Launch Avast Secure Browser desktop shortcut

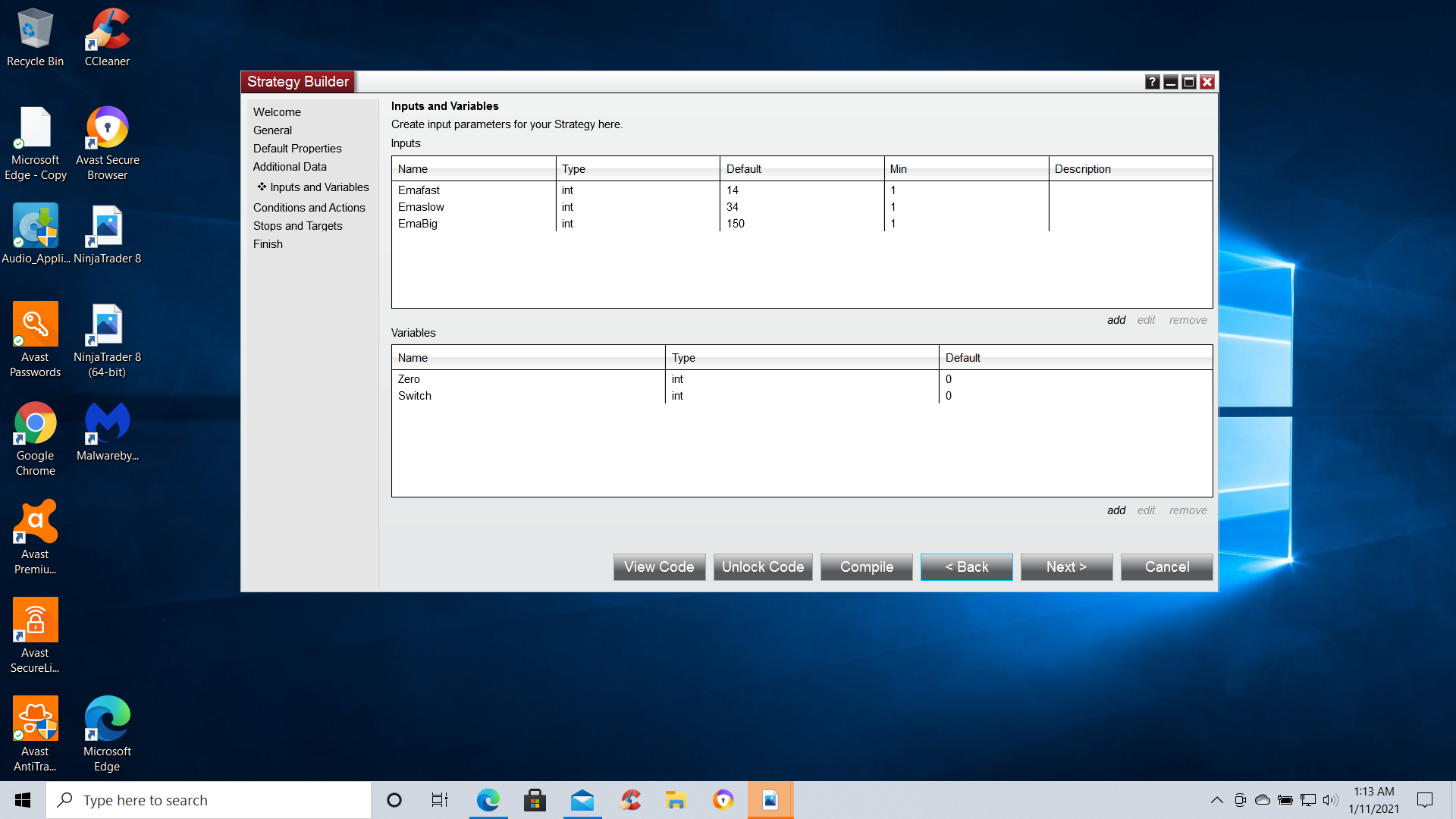107,144
